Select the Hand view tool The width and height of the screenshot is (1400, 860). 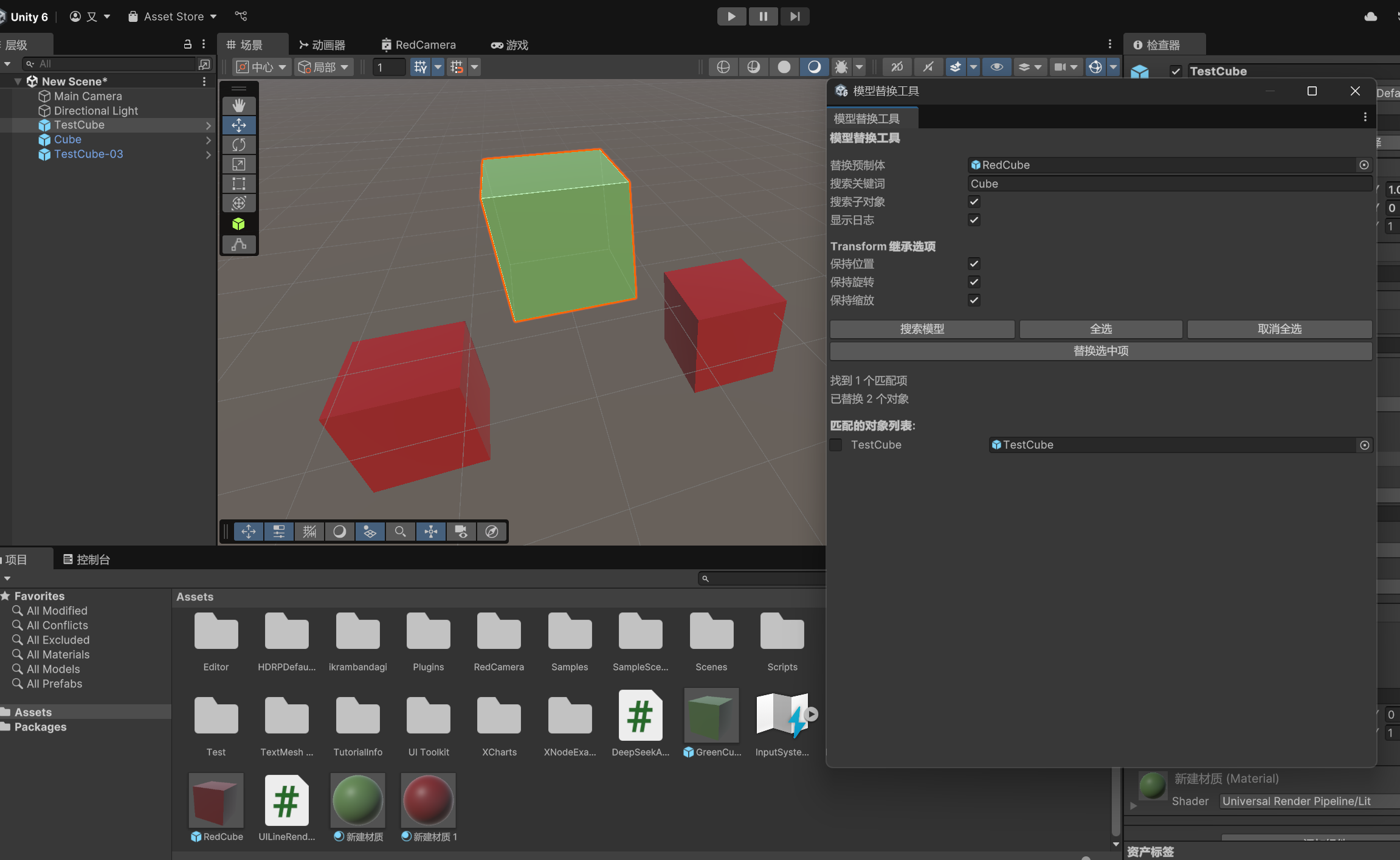(x=239, y=106)
